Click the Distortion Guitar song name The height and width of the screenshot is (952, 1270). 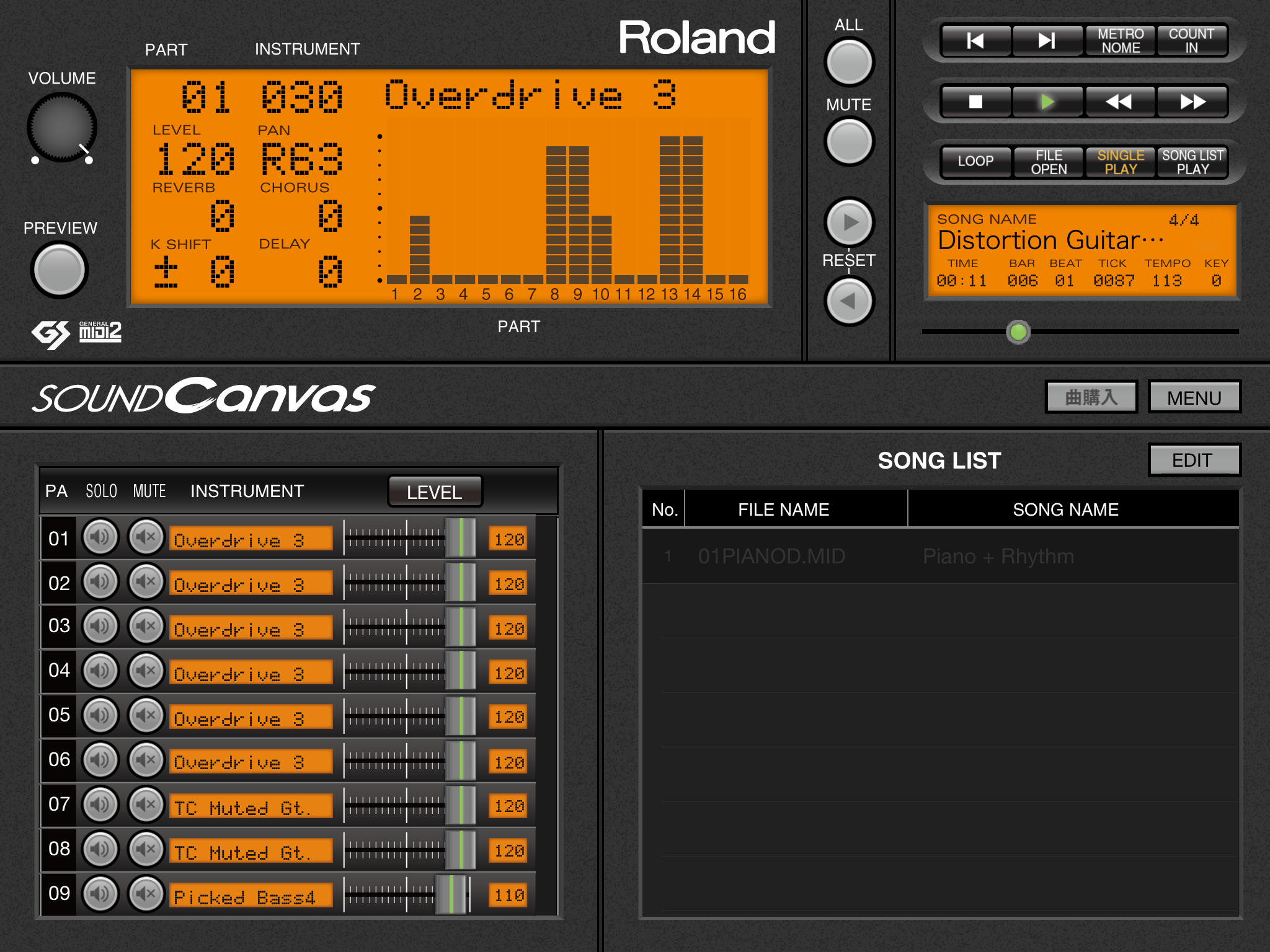point(1051,240)
